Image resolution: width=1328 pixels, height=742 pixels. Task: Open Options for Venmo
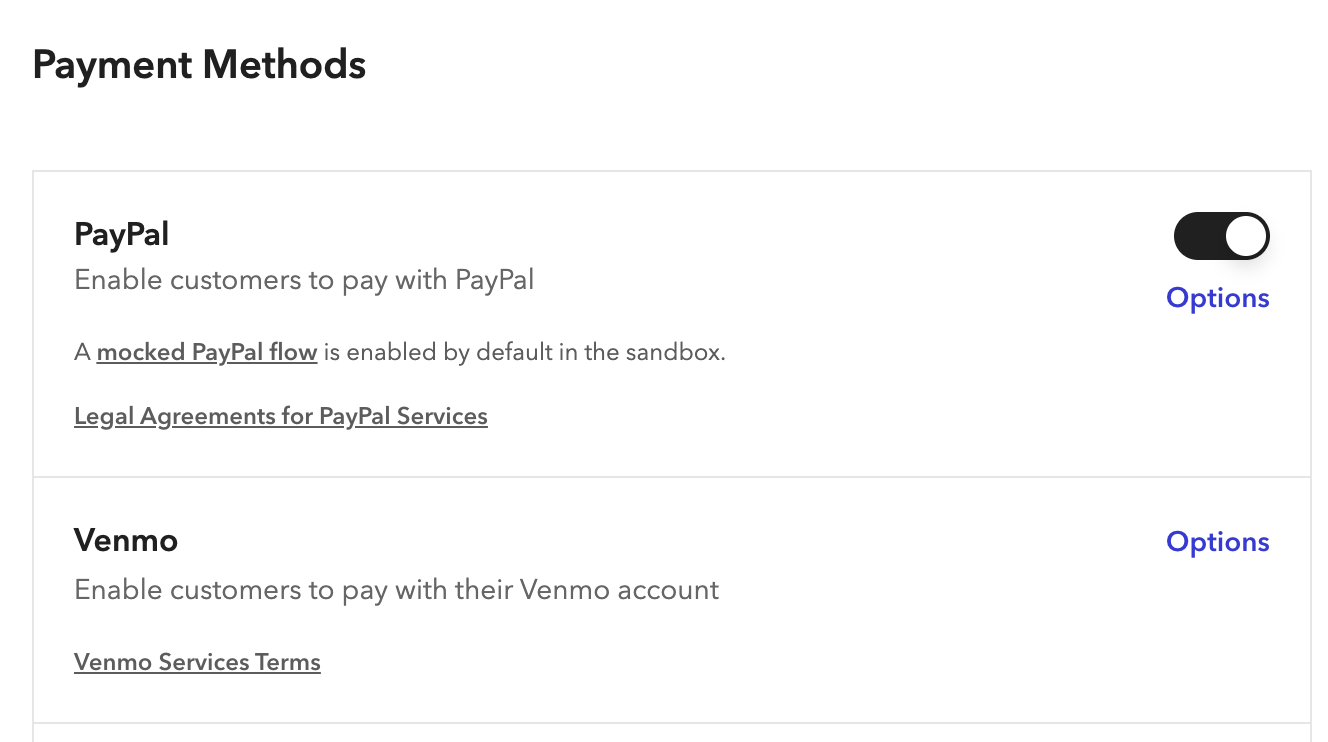[1217, 542]
